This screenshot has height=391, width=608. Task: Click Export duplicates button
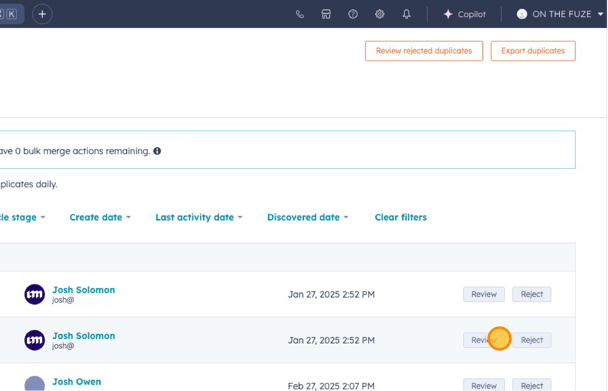(x=533, y=51)
